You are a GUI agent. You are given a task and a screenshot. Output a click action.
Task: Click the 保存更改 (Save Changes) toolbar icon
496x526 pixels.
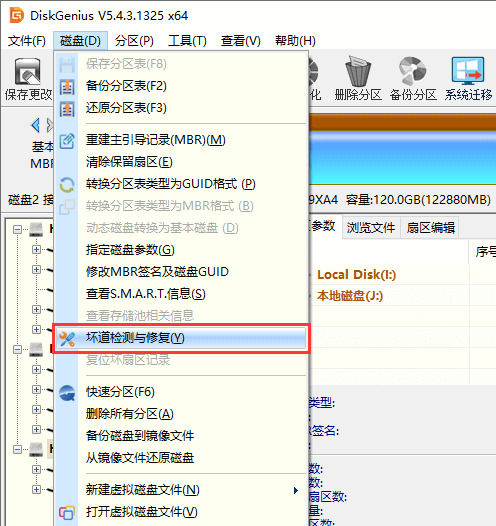coord(27,71)
